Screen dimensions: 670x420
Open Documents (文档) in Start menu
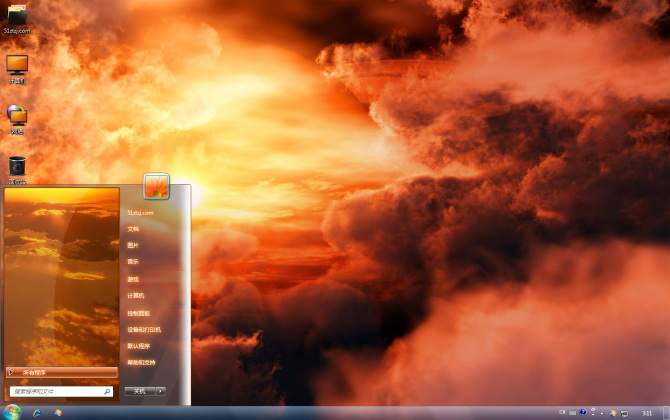pos(133,229)
